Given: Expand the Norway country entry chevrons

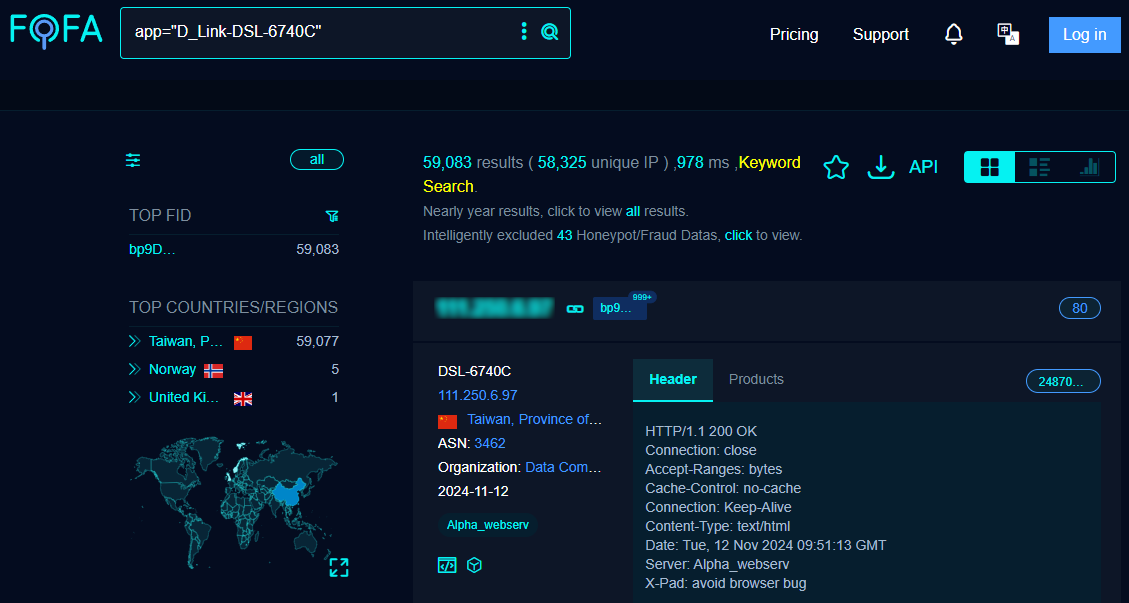Looking at the screenshot, I should 135,370.
